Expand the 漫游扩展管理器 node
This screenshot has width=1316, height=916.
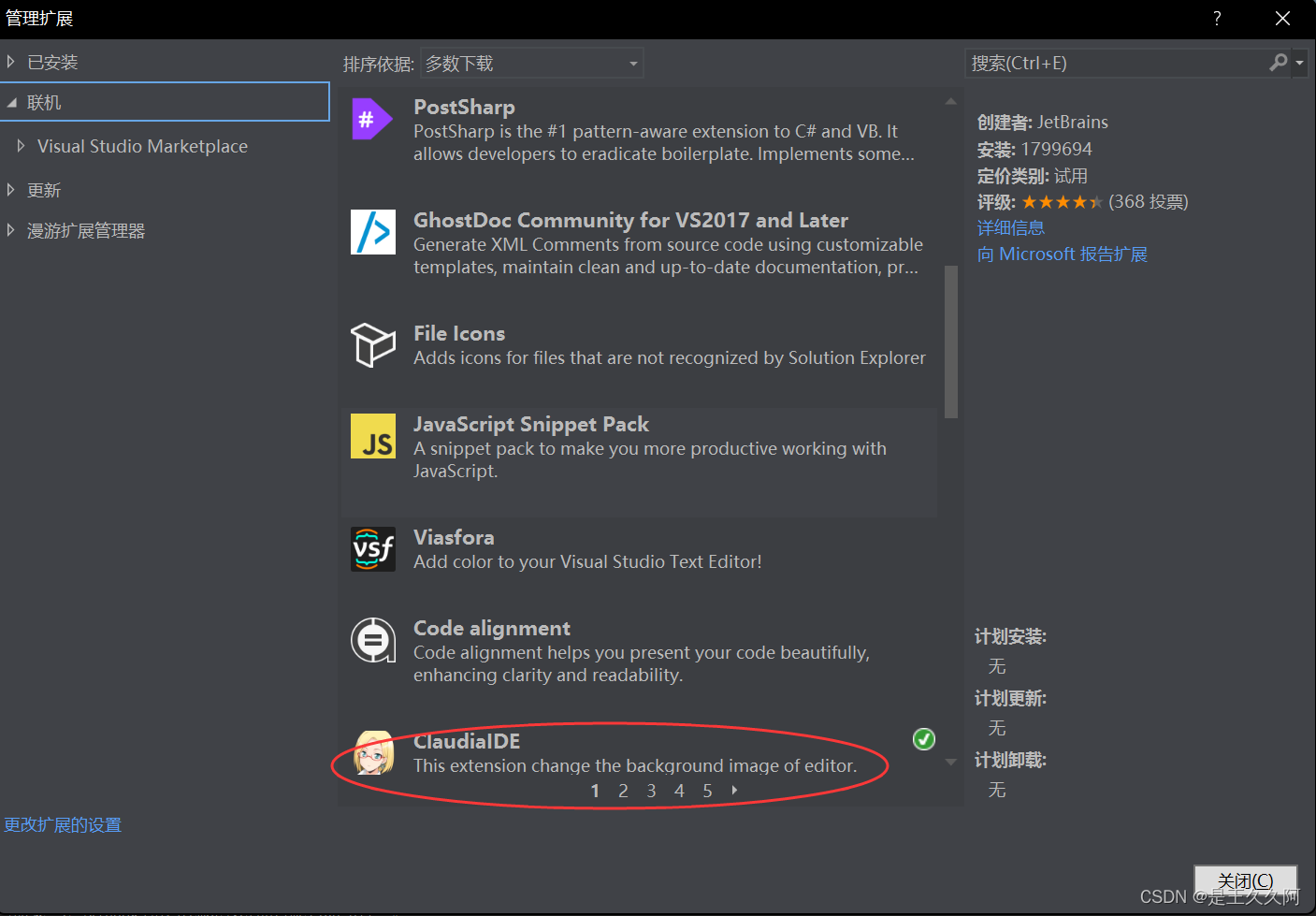[11, 230]
